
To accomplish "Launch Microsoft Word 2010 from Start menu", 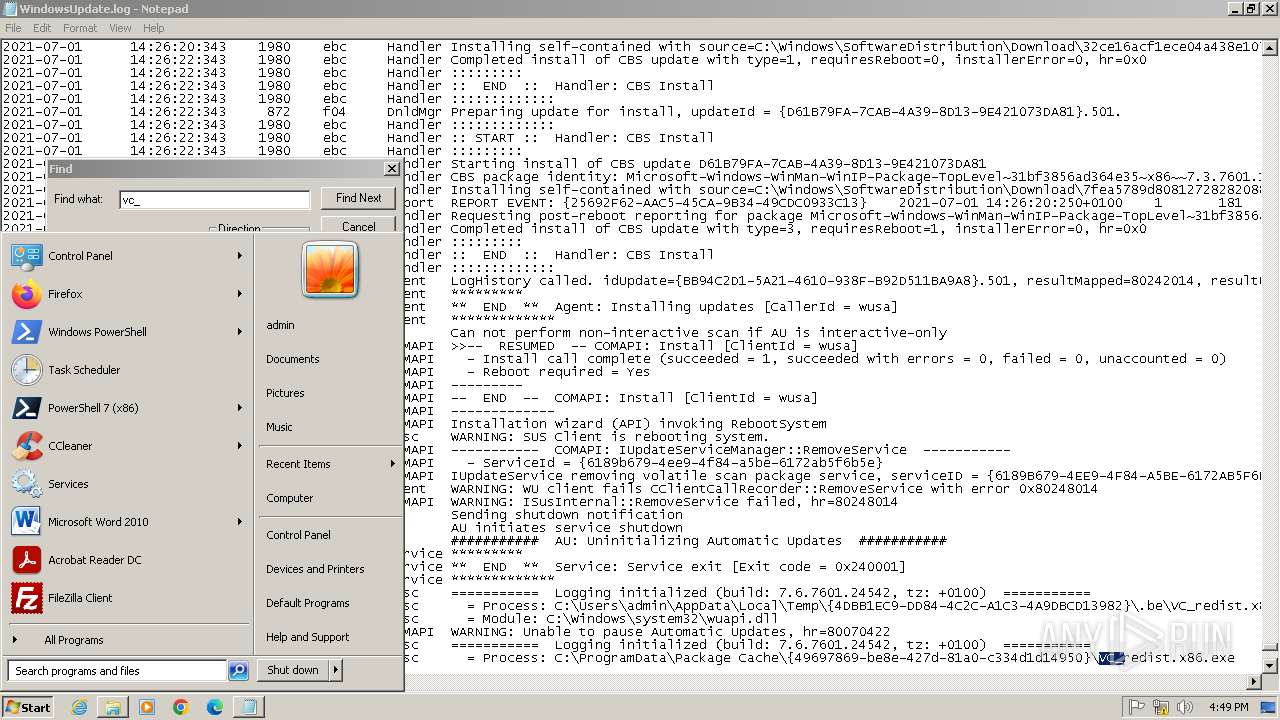I will [x=27, y=522].
